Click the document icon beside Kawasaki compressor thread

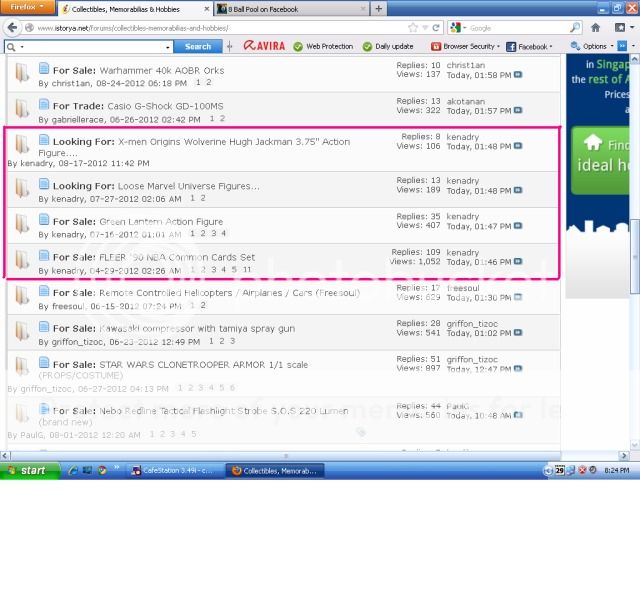[x=44, y=327]
